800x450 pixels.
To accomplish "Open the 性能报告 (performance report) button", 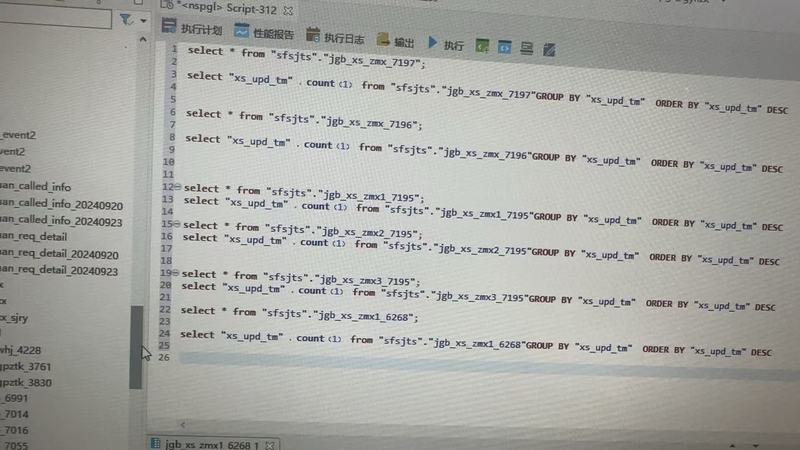I will [x=264, y=33].
